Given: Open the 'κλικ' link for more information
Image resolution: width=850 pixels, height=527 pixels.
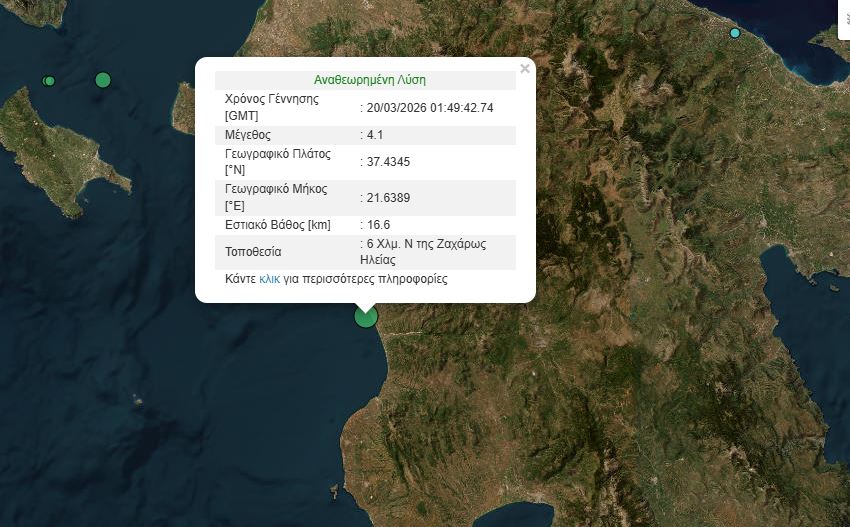Looking at the screenshot, I should tap(270, 279).
